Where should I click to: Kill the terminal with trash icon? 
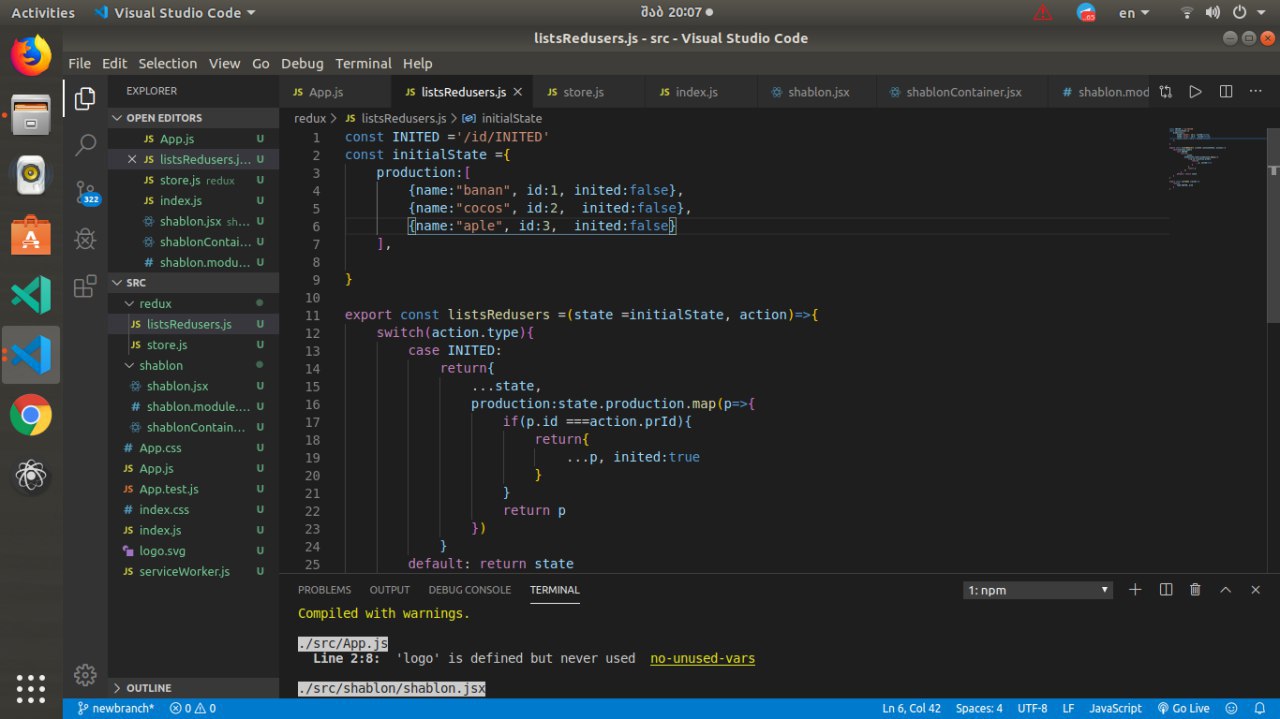pos(1195,590)
